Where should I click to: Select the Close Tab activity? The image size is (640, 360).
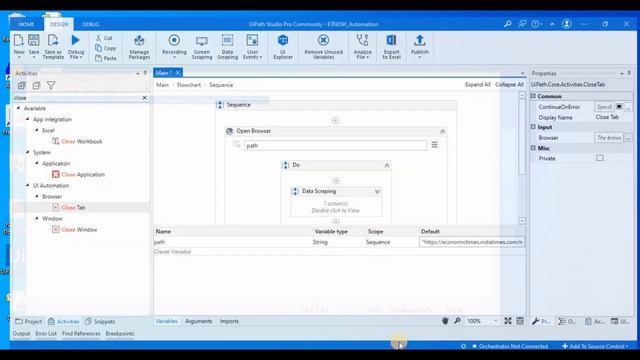pyautogui.click(x=69, y=207)
